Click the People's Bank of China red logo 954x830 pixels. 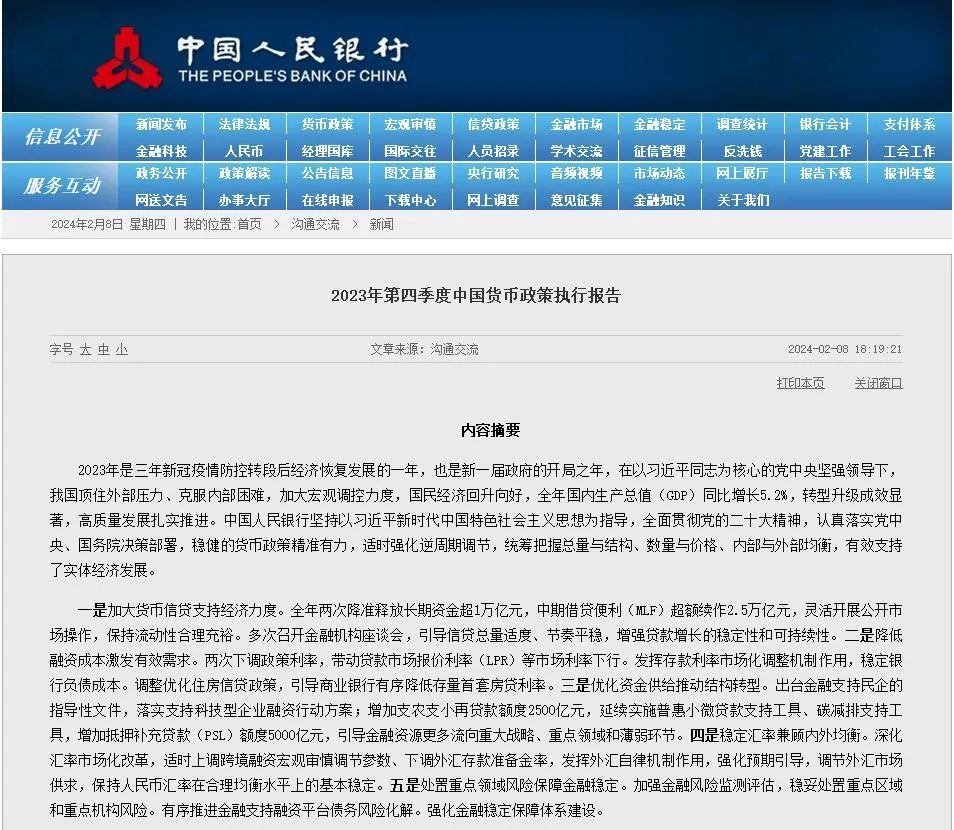[x=127, y=58]
